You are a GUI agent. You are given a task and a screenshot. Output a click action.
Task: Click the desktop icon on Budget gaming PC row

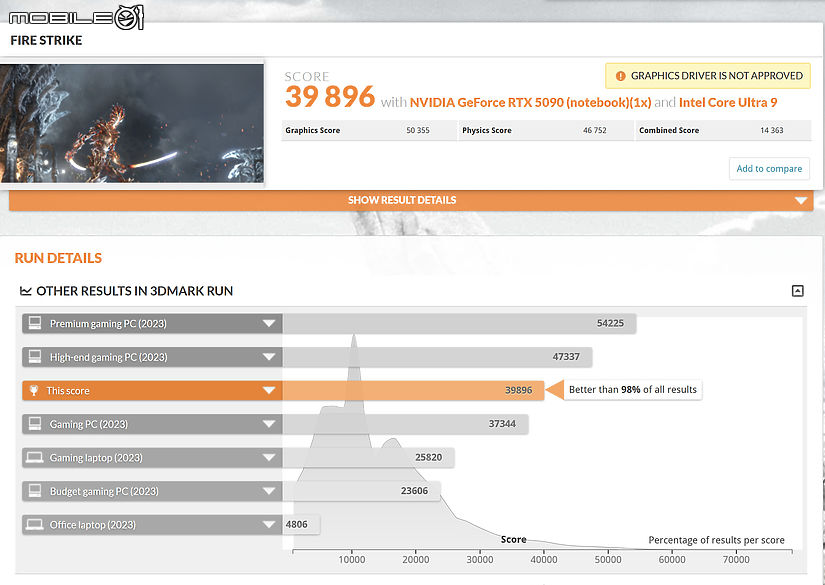point(35,491)
